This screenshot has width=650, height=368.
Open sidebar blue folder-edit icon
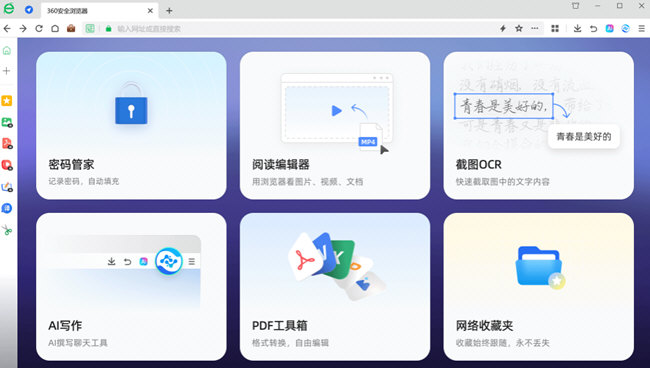tap(7, 187)
